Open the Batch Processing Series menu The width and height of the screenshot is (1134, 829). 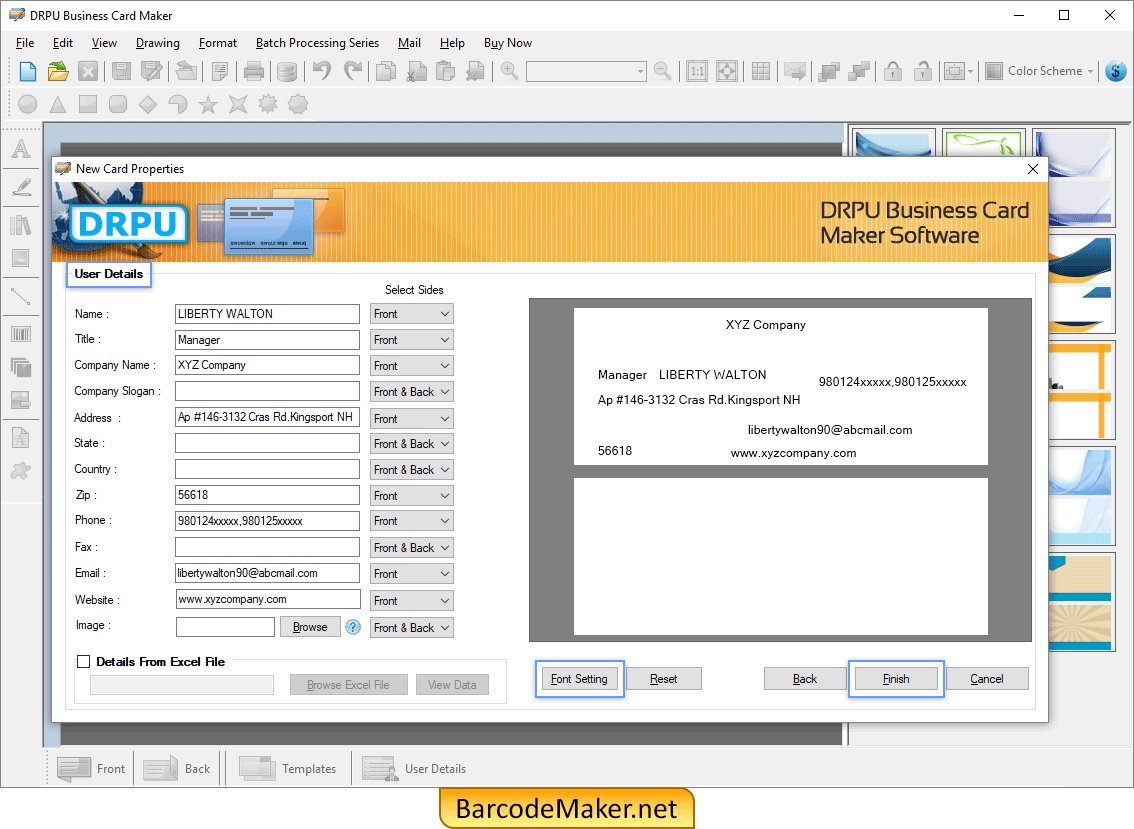point(317,43)
